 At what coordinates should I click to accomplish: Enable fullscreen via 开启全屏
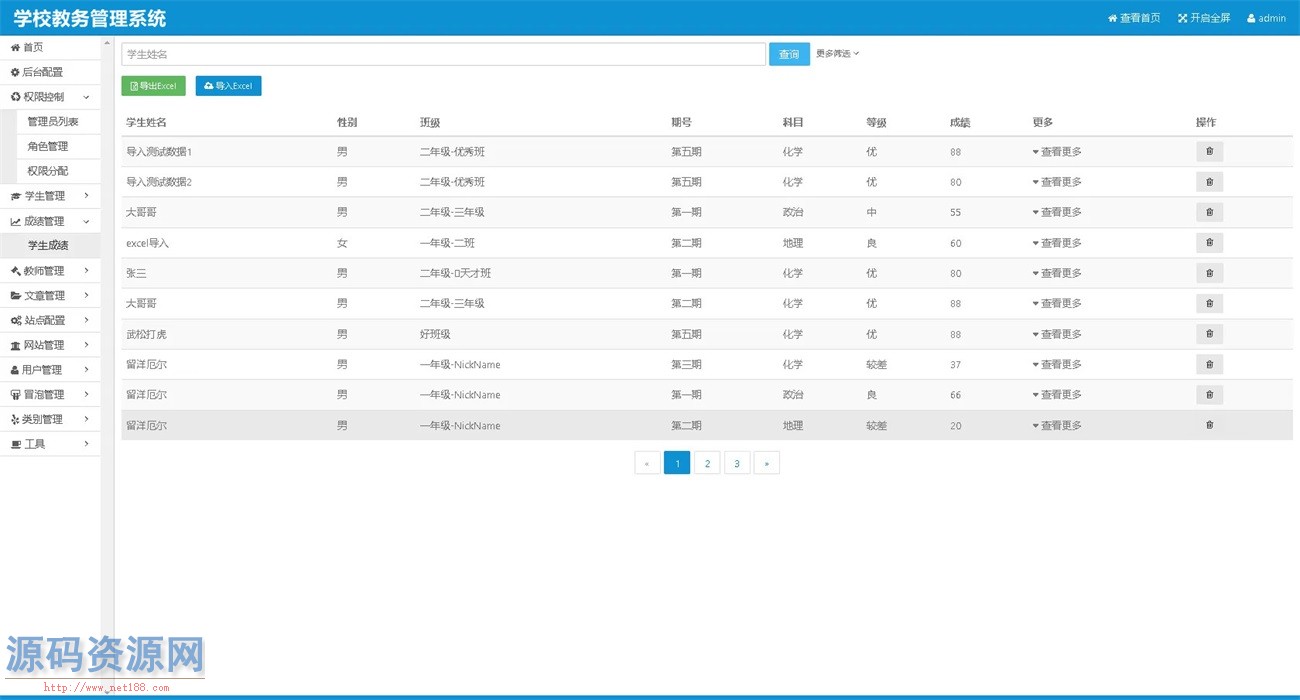pyautogui.click(x=1204, y=18)
